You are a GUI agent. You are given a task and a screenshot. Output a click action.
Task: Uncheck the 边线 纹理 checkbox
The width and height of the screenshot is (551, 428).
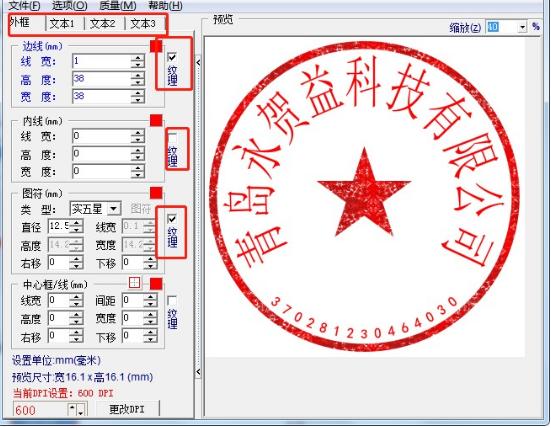click(x=172, y=57)
